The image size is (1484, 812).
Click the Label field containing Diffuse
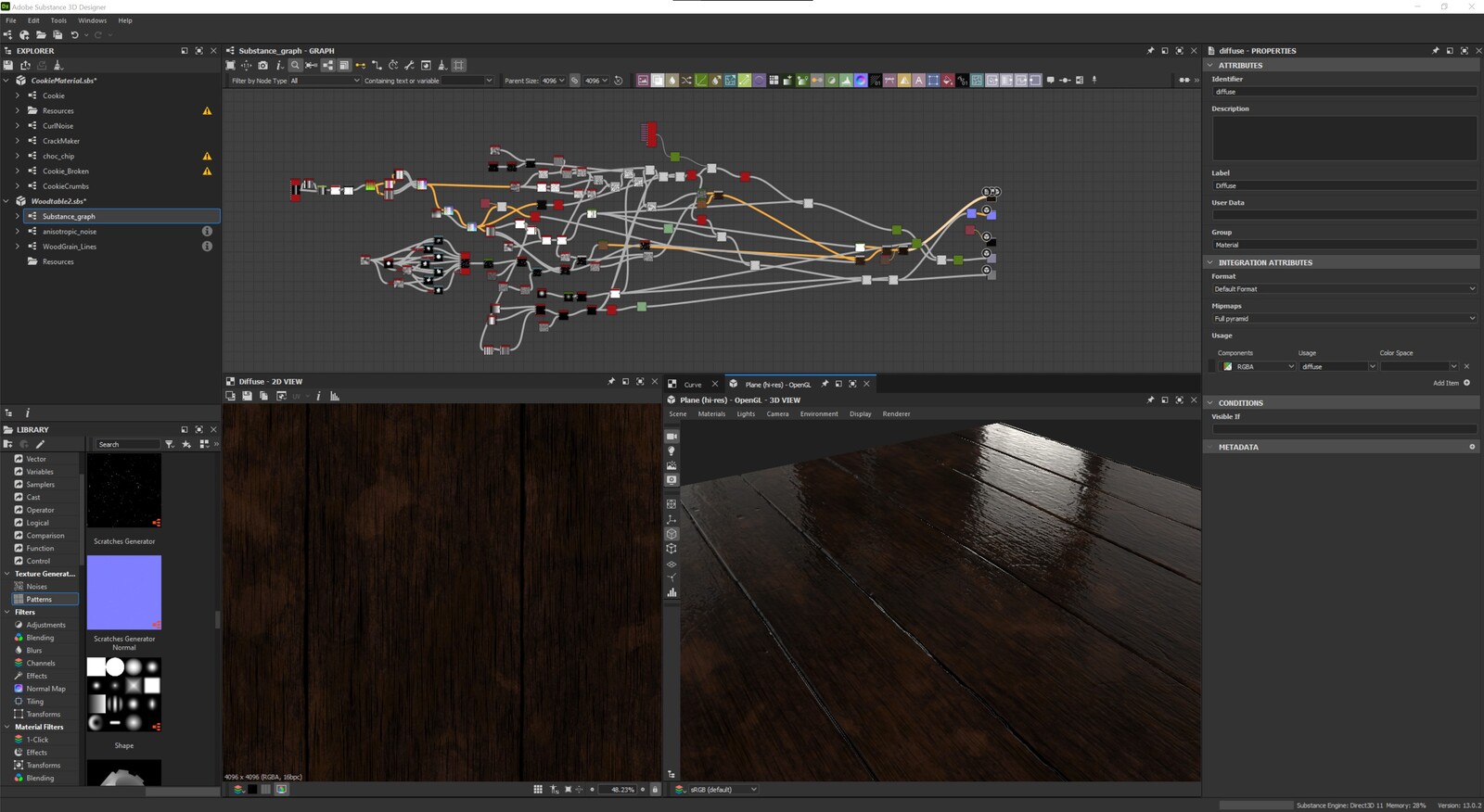point(1344,186)
